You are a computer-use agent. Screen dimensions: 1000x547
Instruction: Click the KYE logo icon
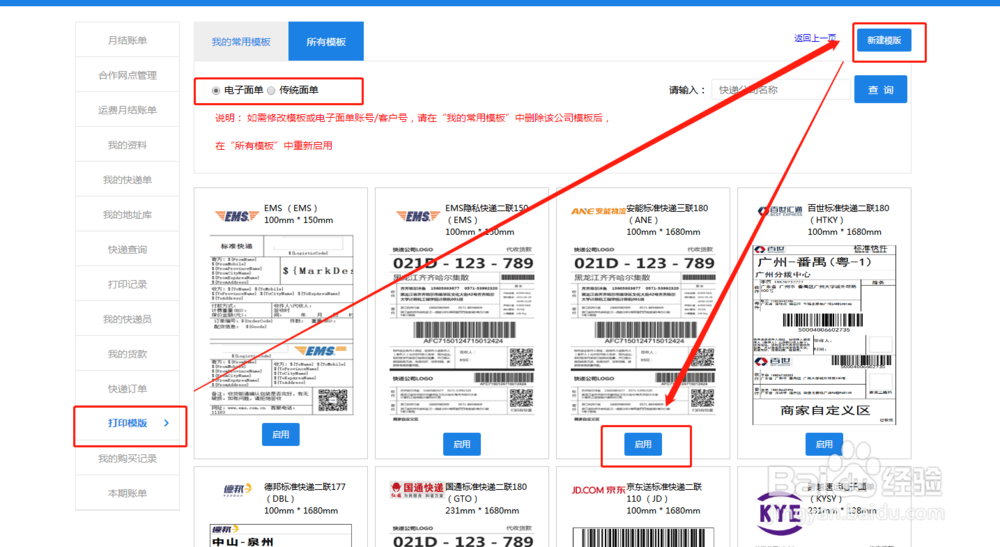[x=779, y=513]
